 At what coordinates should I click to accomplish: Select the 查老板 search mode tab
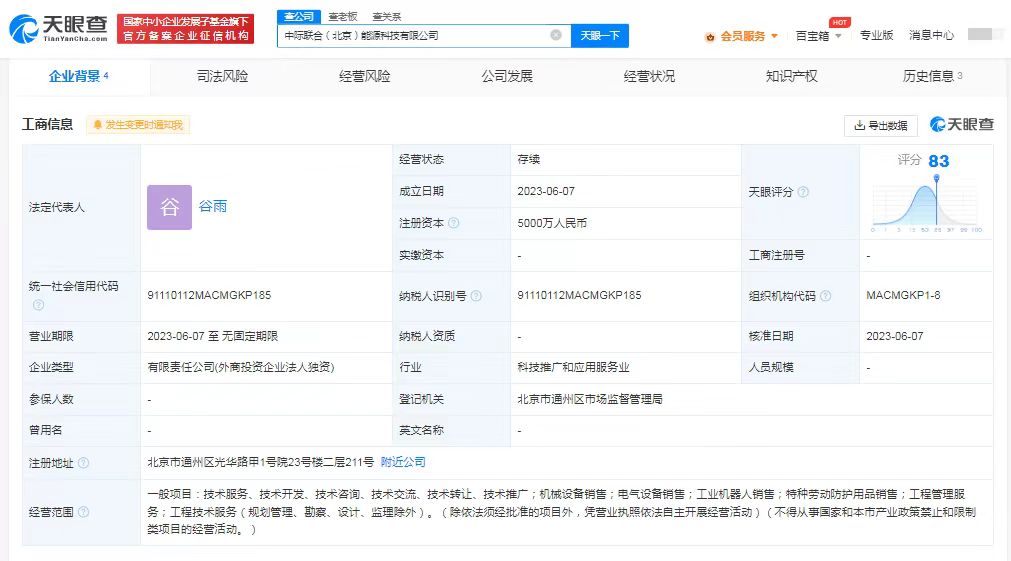coord(343,16)
